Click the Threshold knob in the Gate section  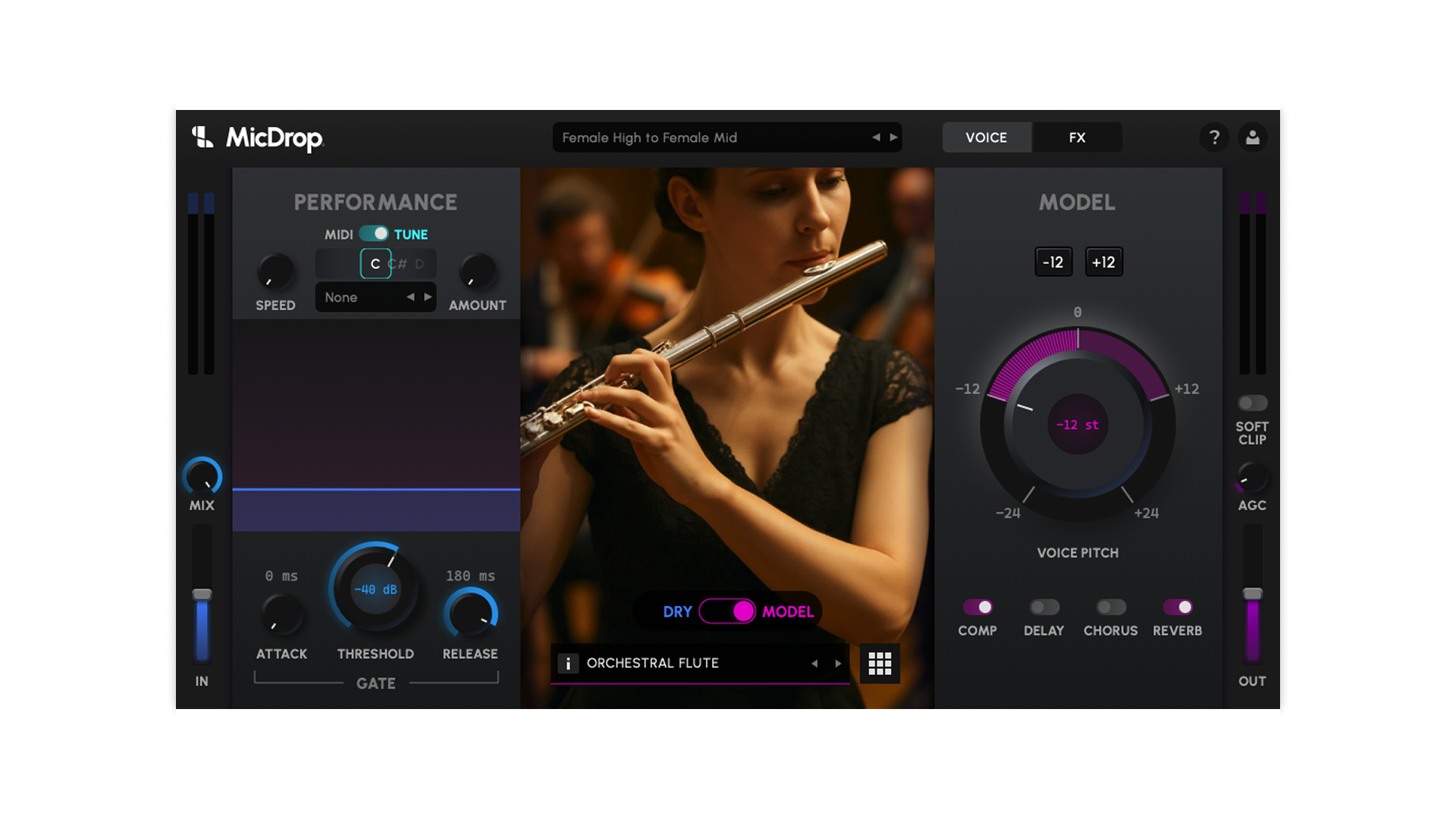(x=375, y=590)
